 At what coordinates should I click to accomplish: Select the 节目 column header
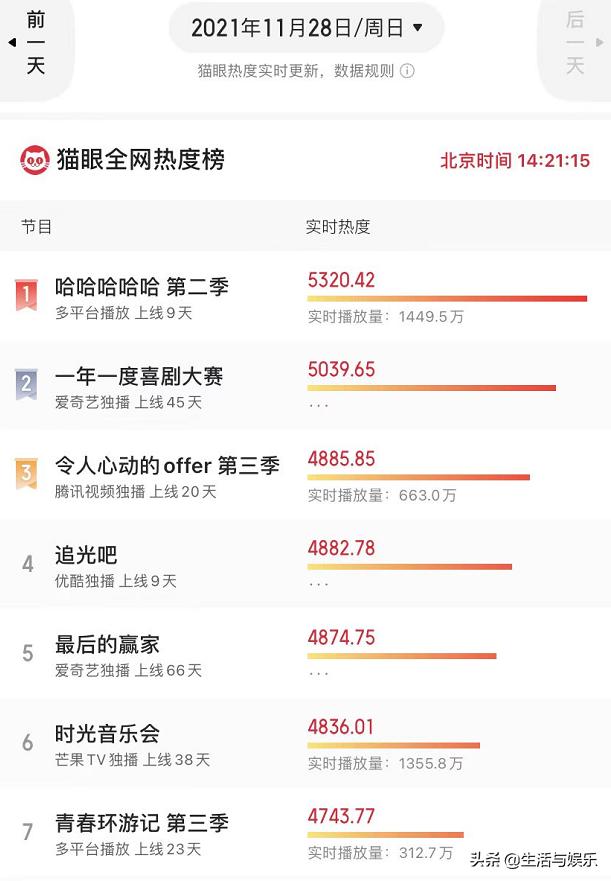coord(37,227)
